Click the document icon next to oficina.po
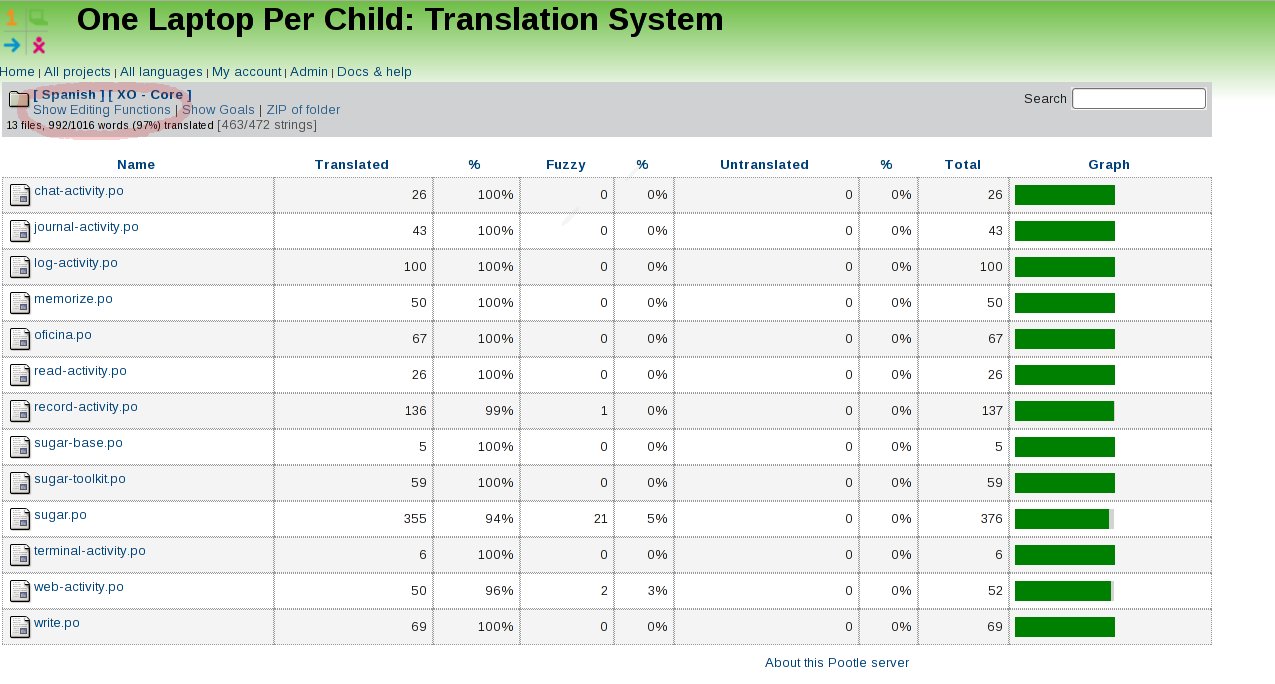This screenshot has height=684, width=1275. (x=20, y=339)
